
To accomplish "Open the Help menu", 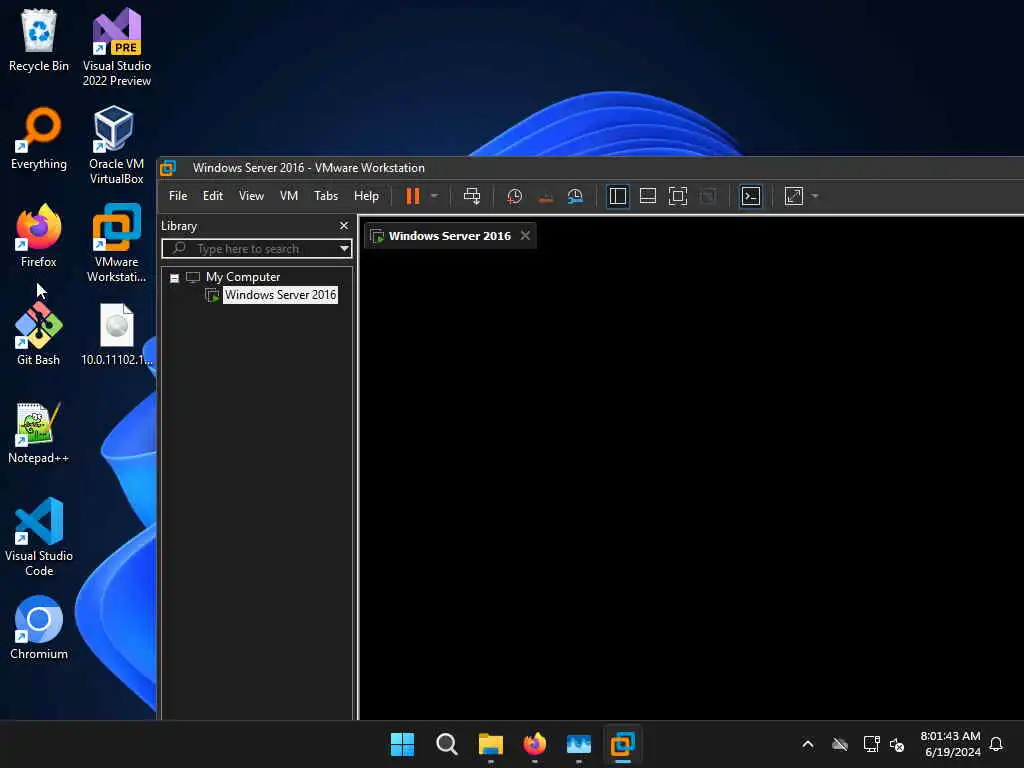I will click(366, 196).
